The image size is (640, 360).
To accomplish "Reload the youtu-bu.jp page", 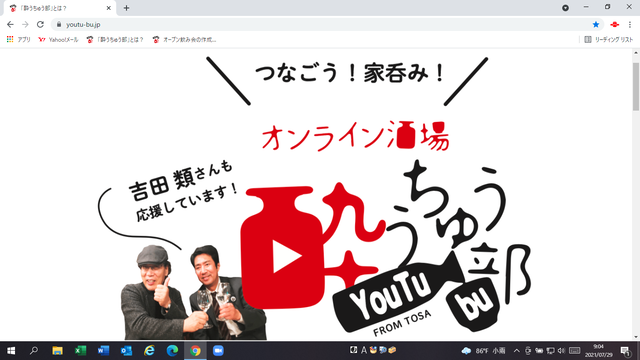I will pos(40,24).
